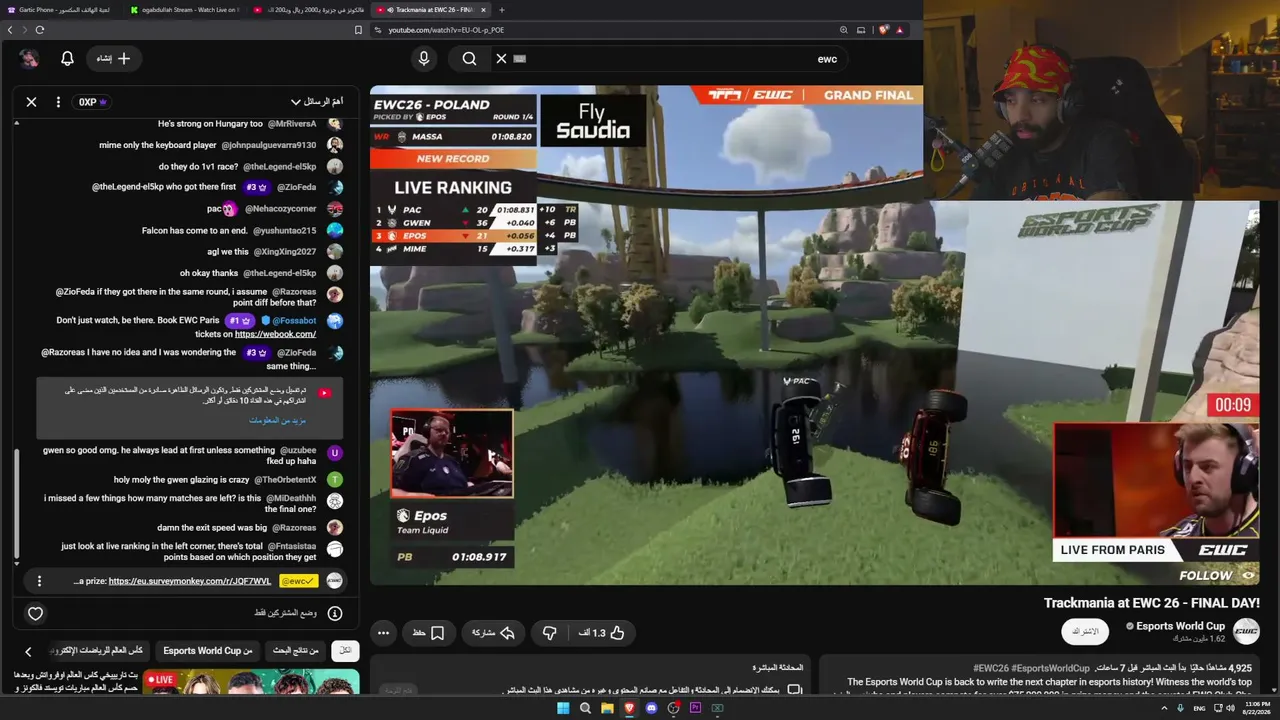Click the Create (إنشاء) button

[x=113, y=59]
